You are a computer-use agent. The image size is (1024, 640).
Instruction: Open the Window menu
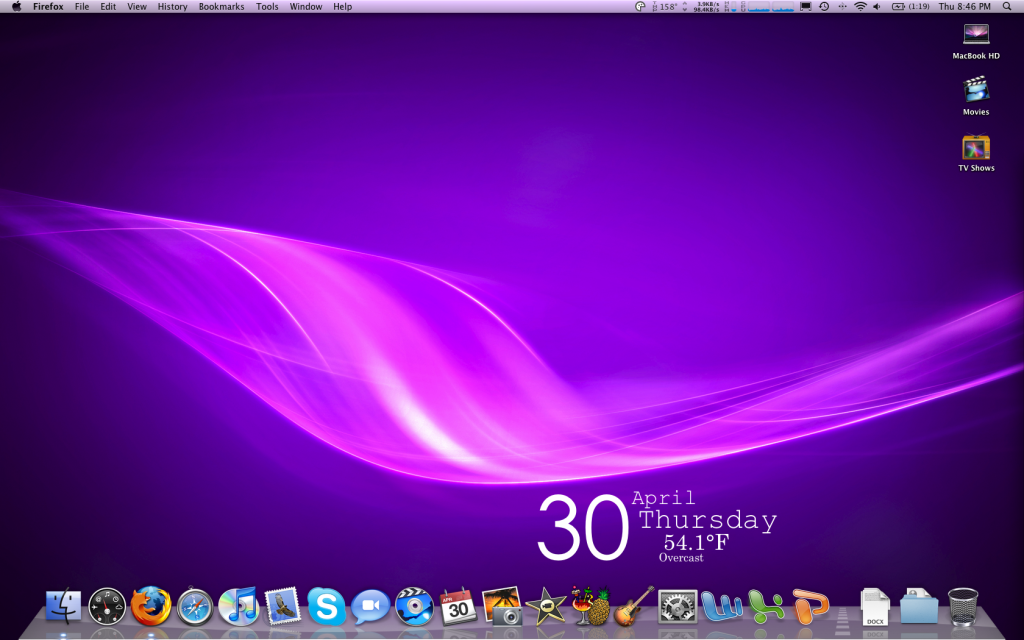[x=306, y=7]
